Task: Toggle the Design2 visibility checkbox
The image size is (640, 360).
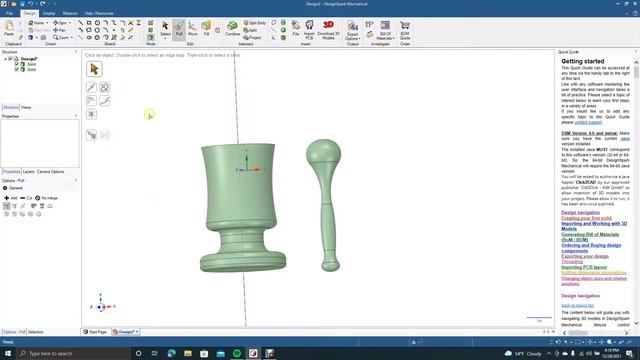Action: 11,59
